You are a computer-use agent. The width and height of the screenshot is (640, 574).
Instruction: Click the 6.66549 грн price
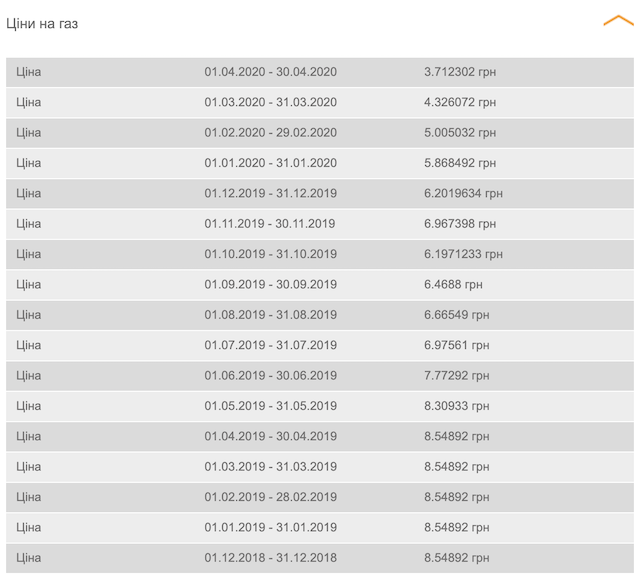click(x=457, y=315)
